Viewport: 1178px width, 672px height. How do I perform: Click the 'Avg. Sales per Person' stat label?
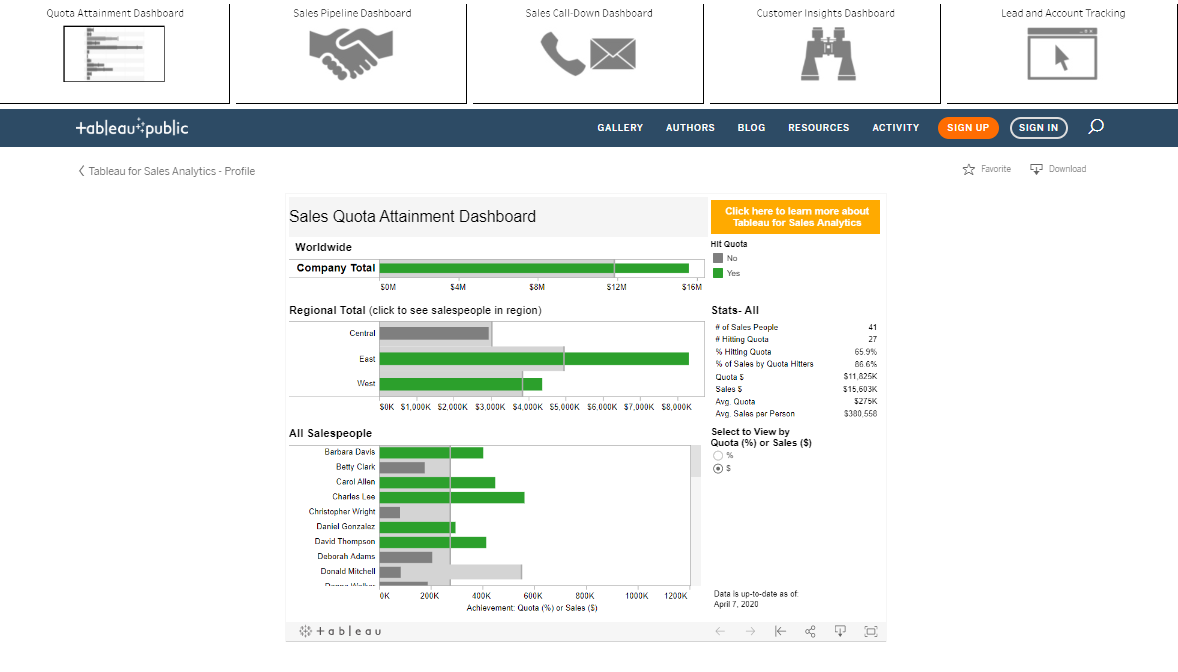(x=755, y=414)
